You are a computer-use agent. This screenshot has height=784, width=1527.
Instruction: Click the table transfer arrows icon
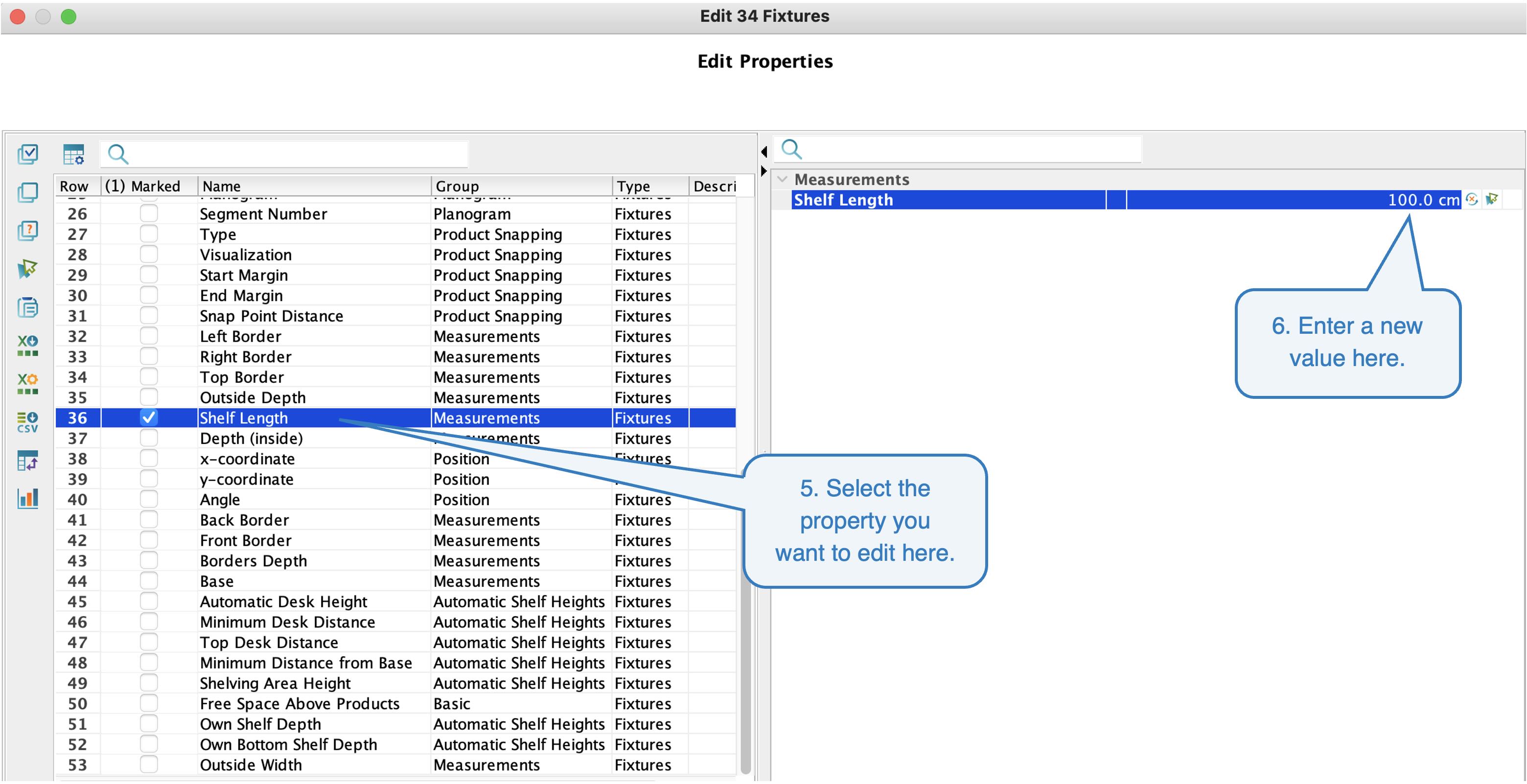[28, 461]
